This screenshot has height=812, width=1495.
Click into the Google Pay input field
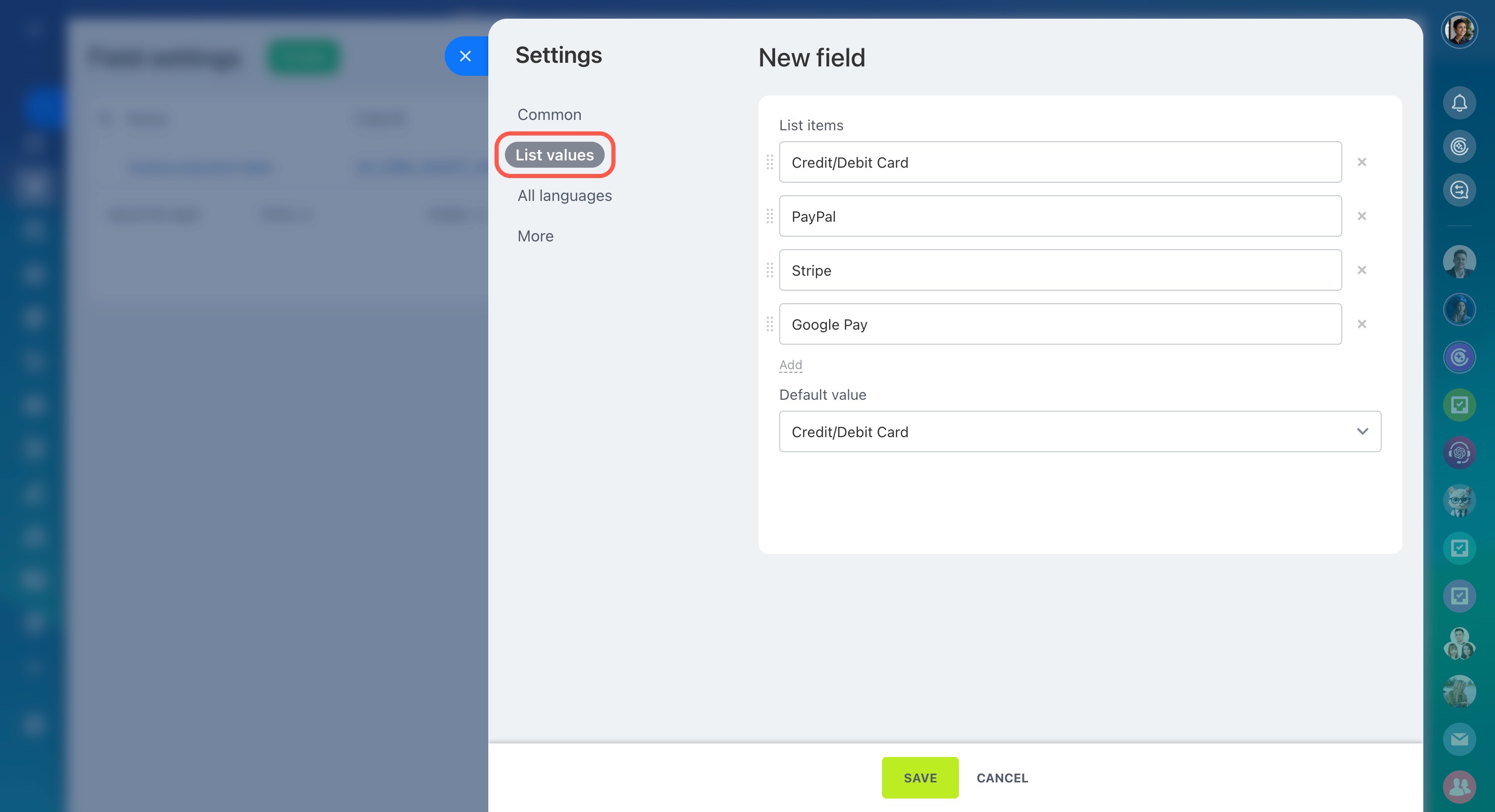click(x=1060, y=324)
